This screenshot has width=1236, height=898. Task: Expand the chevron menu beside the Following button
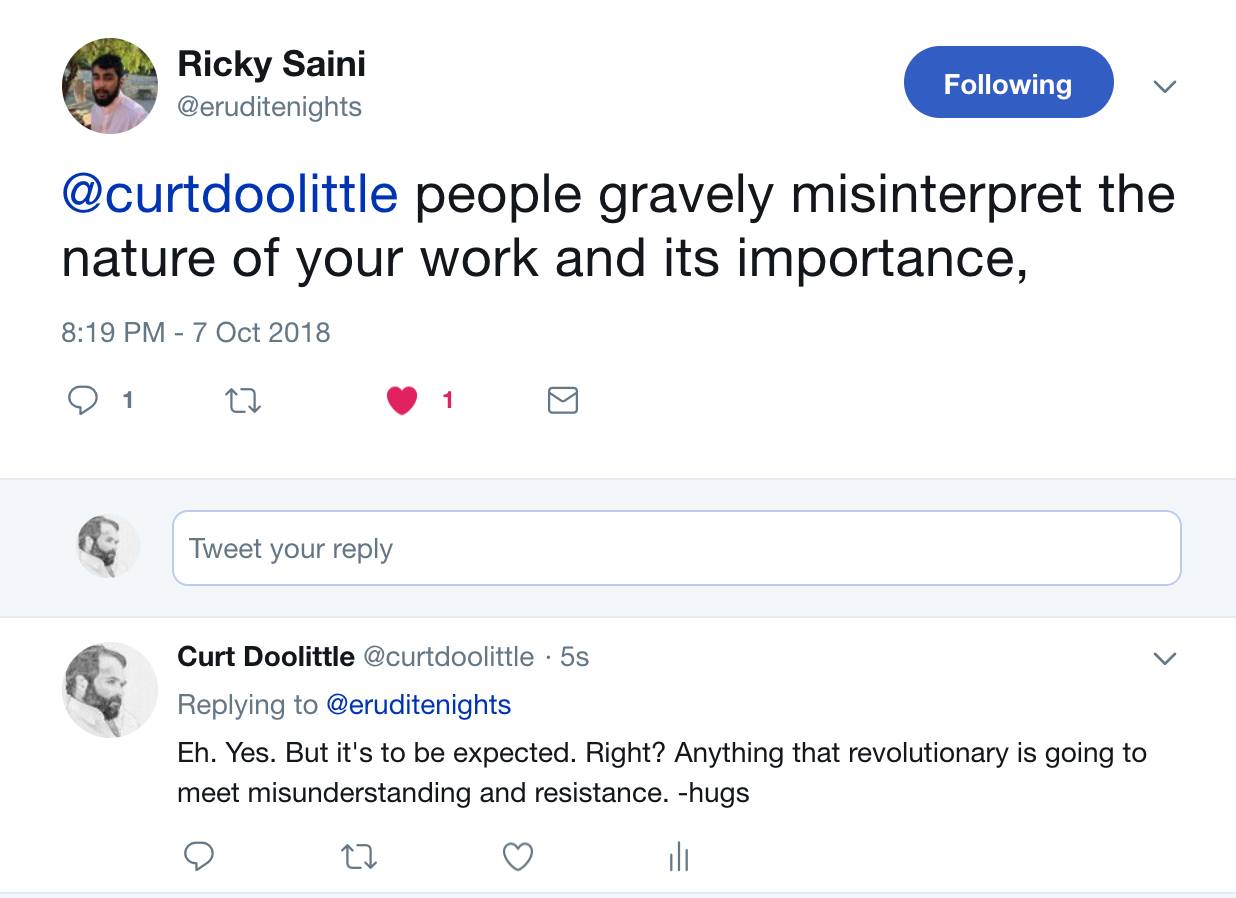(1164, 86)
